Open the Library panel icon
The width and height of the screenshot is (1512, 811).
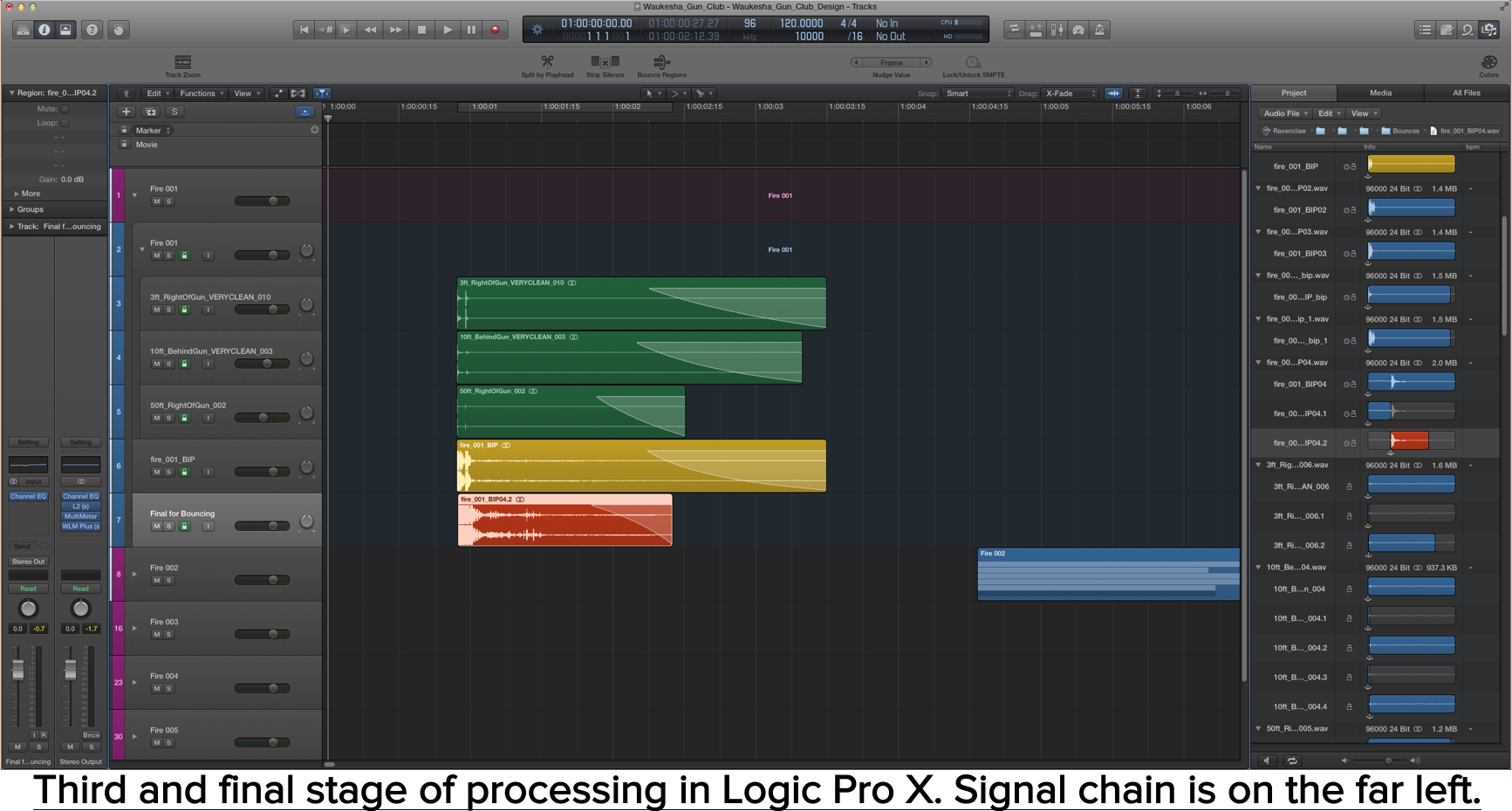(x=23, y=30)
